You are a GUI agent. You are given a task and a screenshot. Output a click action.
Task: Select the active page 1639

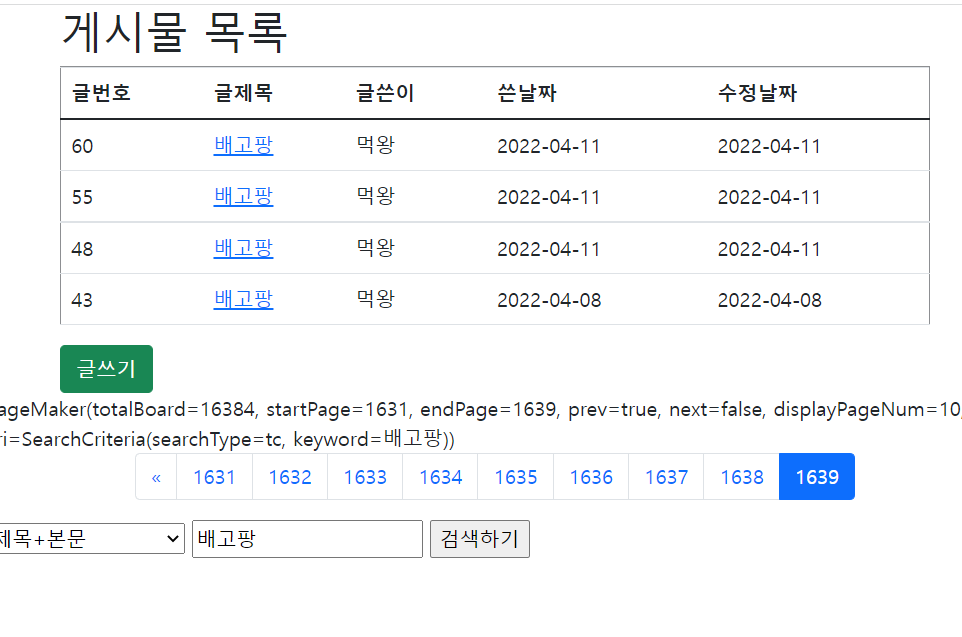pos(817,477)
